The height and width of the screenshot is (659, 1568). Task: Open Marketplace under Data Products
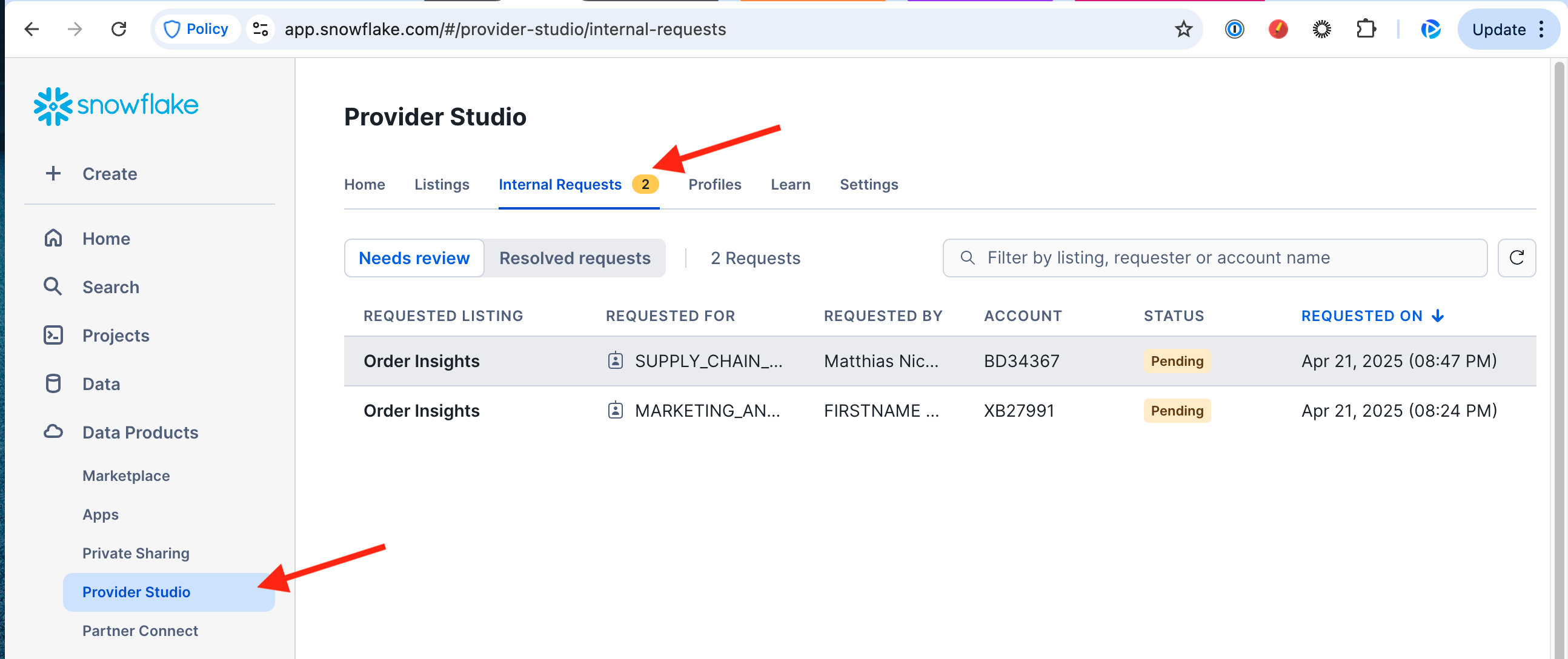(x=126, y=475)
